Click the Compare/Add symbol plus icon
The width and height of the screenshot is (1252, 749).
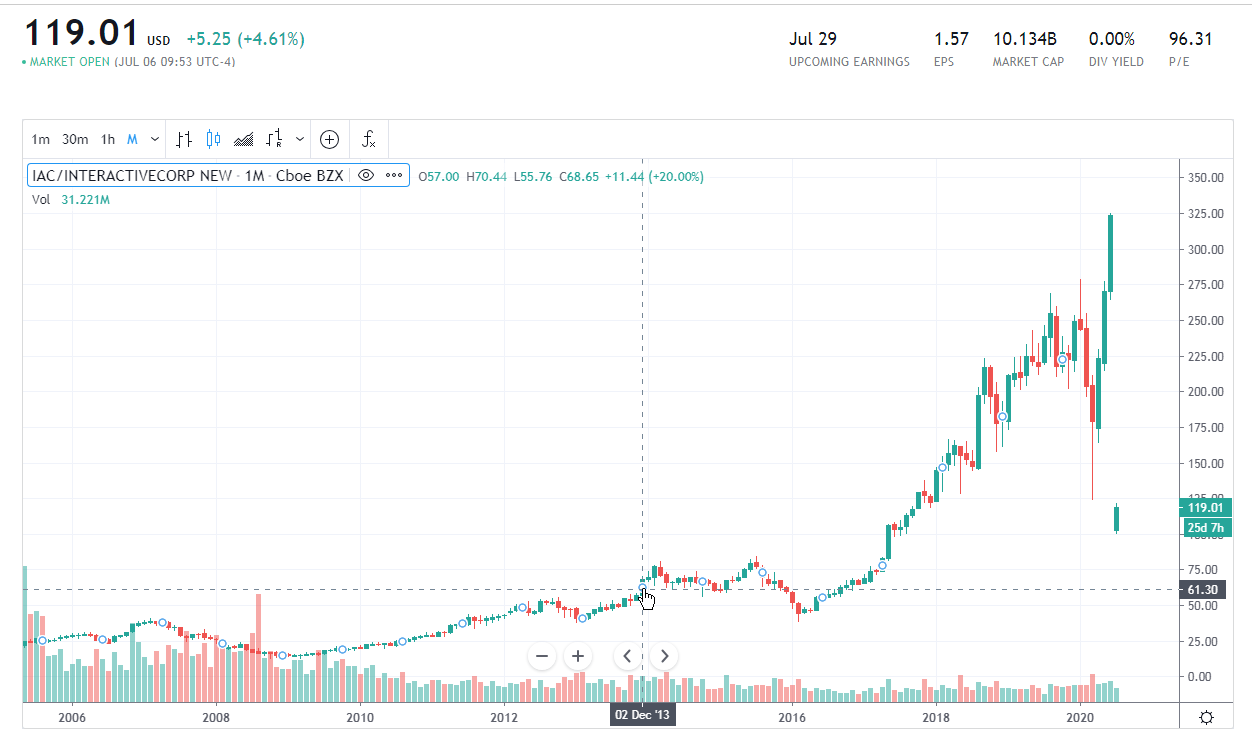point(329,139)
